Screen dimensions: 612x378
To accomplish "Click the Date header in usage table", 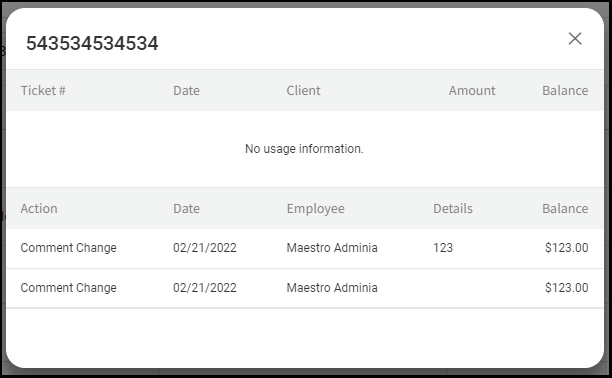I will [x=186, y=91].
